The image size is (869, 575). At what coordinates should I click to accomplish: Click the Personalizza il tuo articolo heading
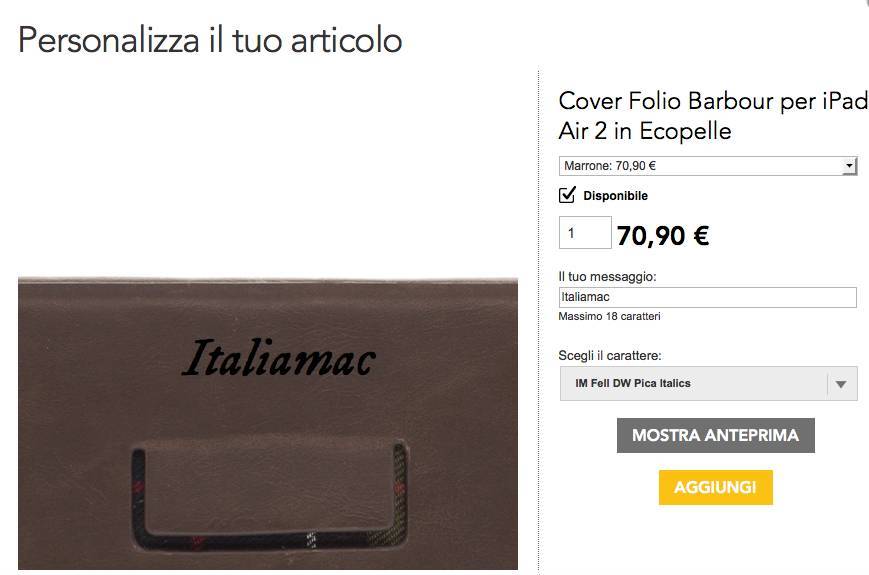(x=210, y=40)
